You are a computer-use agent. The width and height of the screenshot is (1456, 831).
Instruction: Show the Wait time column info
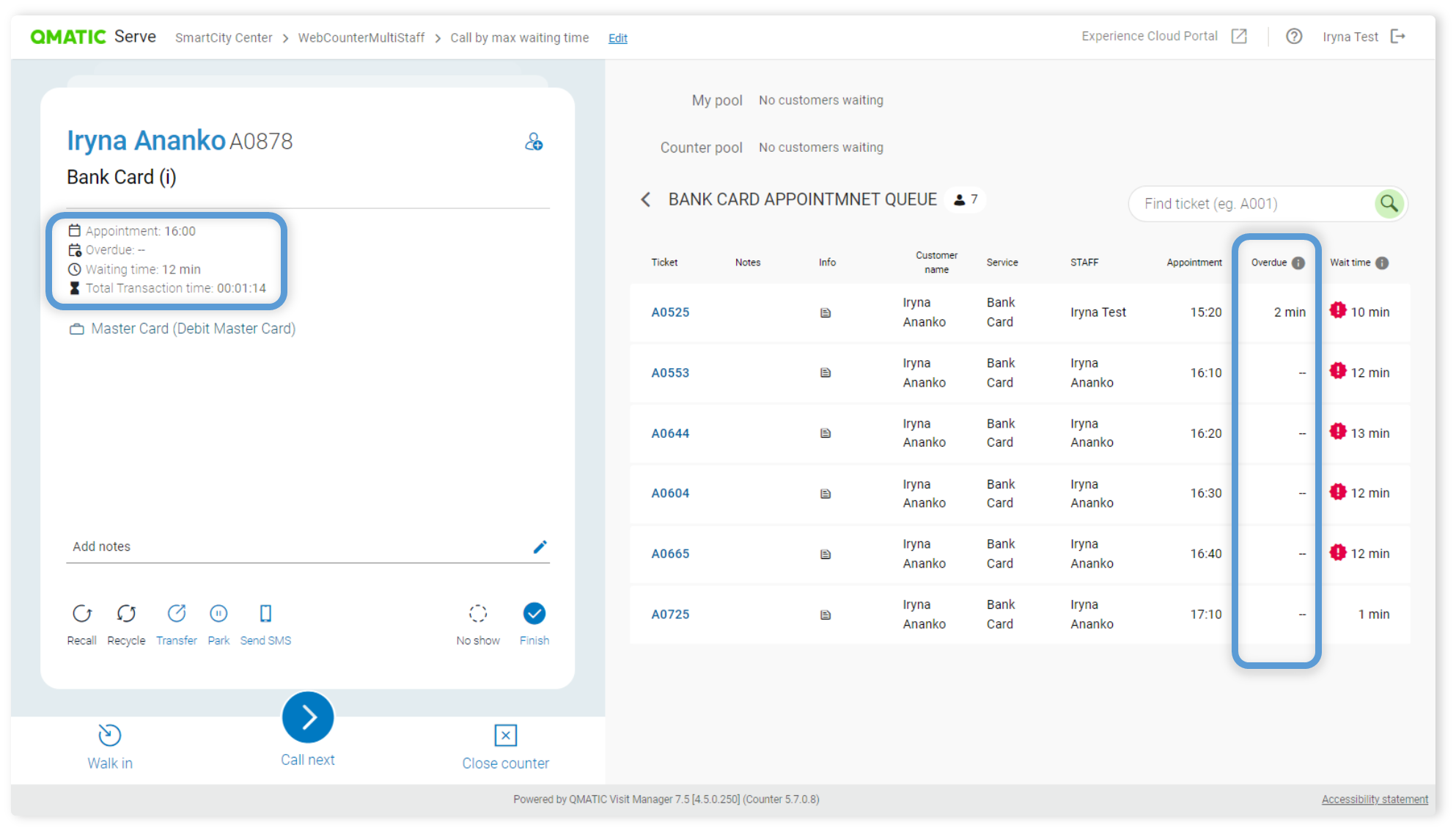[1381, 262]
